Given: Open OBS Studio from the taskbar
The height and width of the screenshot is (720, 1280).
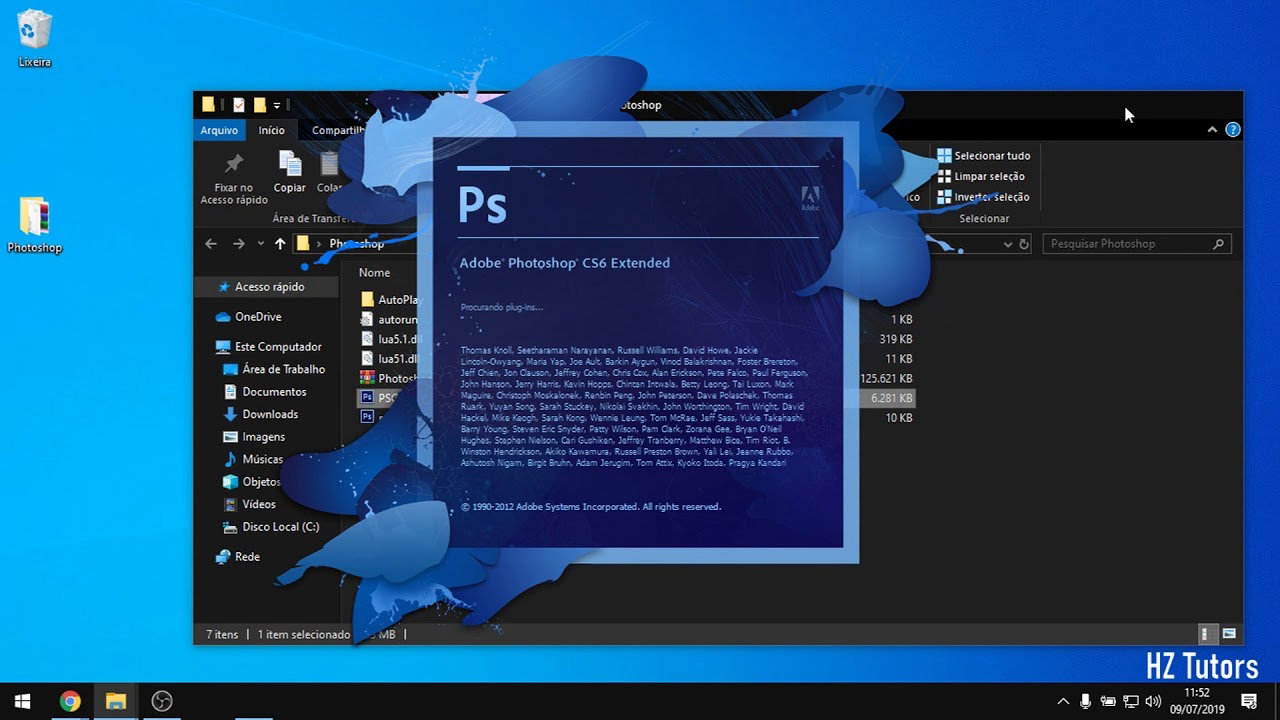Looking at the screenshot, I should [x=161, y=701].
